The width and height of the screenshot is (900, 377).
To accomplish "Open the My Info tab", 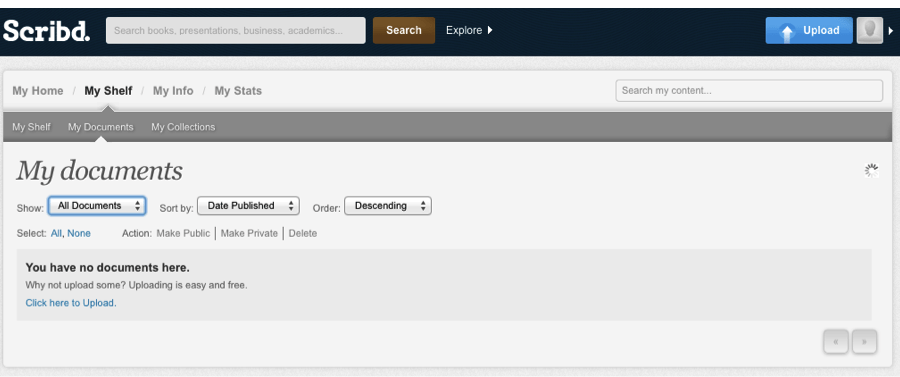I will [x=173, y=91].
